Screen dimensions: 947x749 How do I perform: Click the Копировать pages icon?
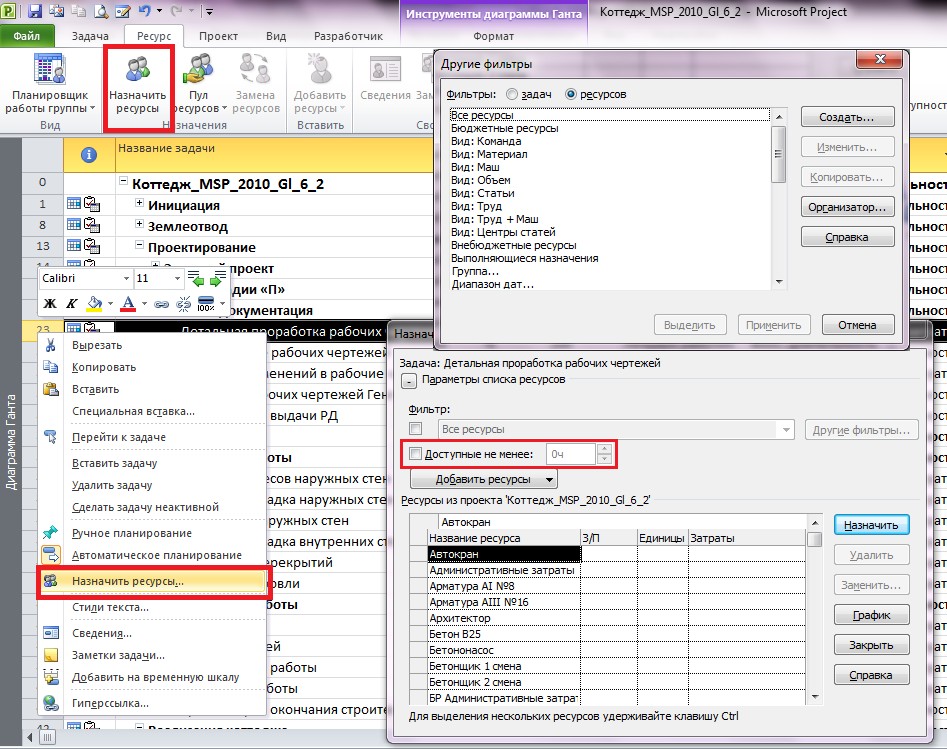51,367
